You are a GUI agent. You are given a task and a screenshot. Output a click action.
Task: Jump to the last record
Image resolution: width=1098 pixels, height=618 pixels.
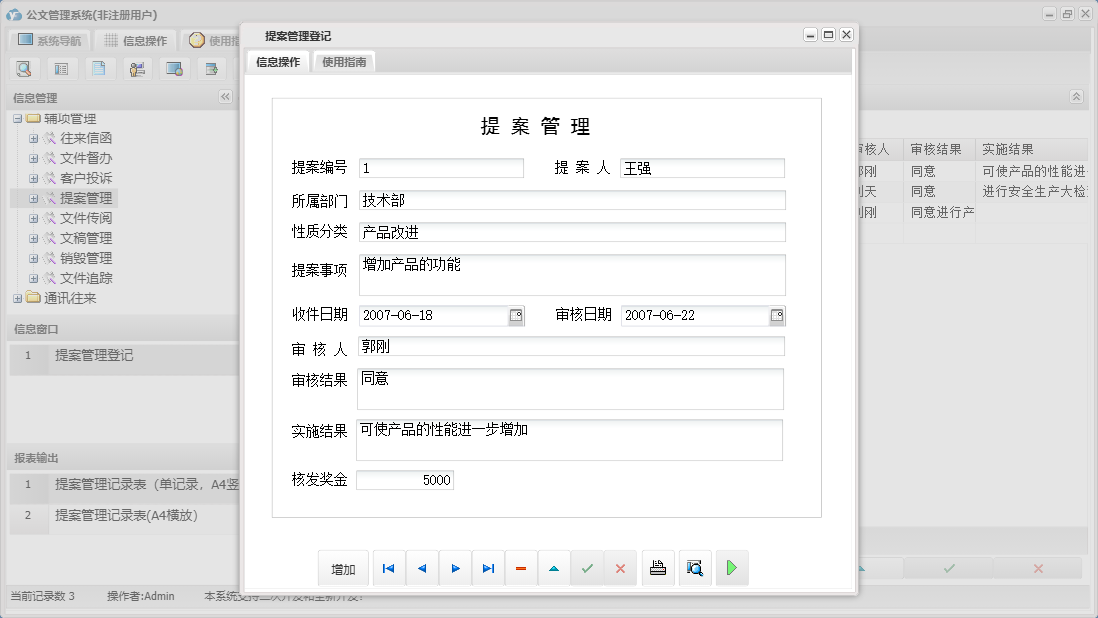[488, 567]
